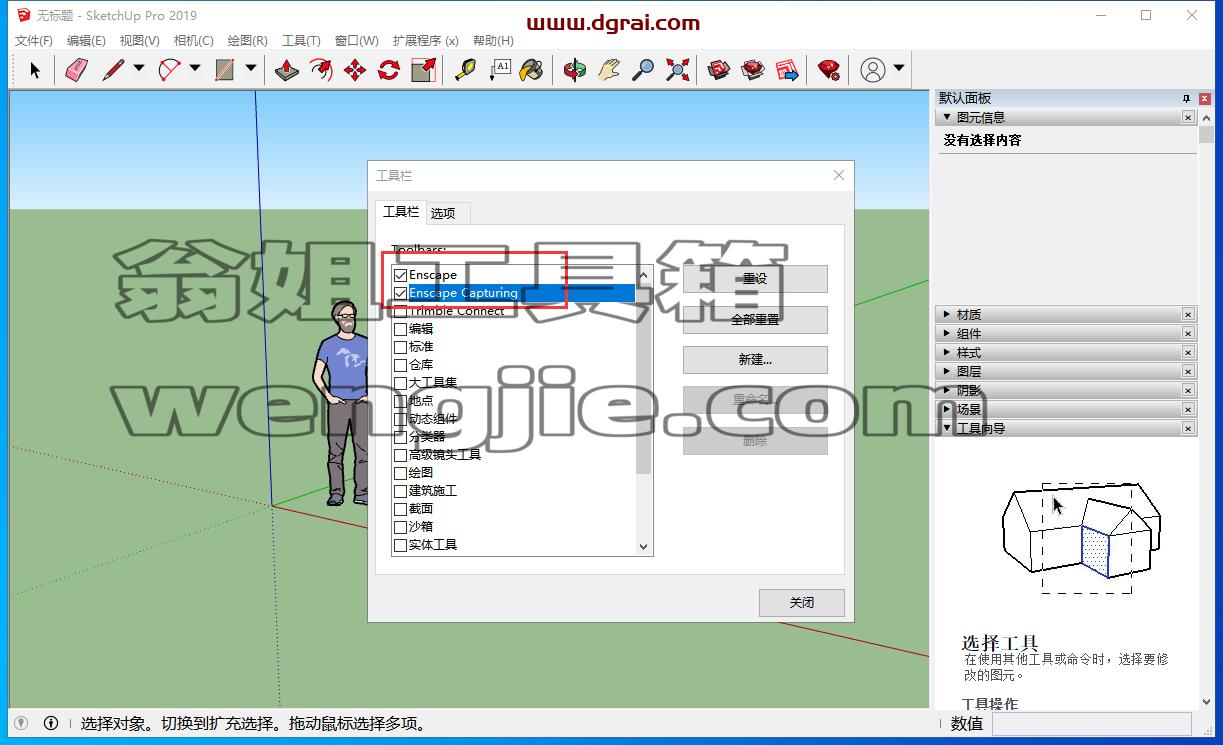Check the 高级镜头工具 checkbox
The width and height of the screenshot is (1223, 745).
tap(401, 455)
